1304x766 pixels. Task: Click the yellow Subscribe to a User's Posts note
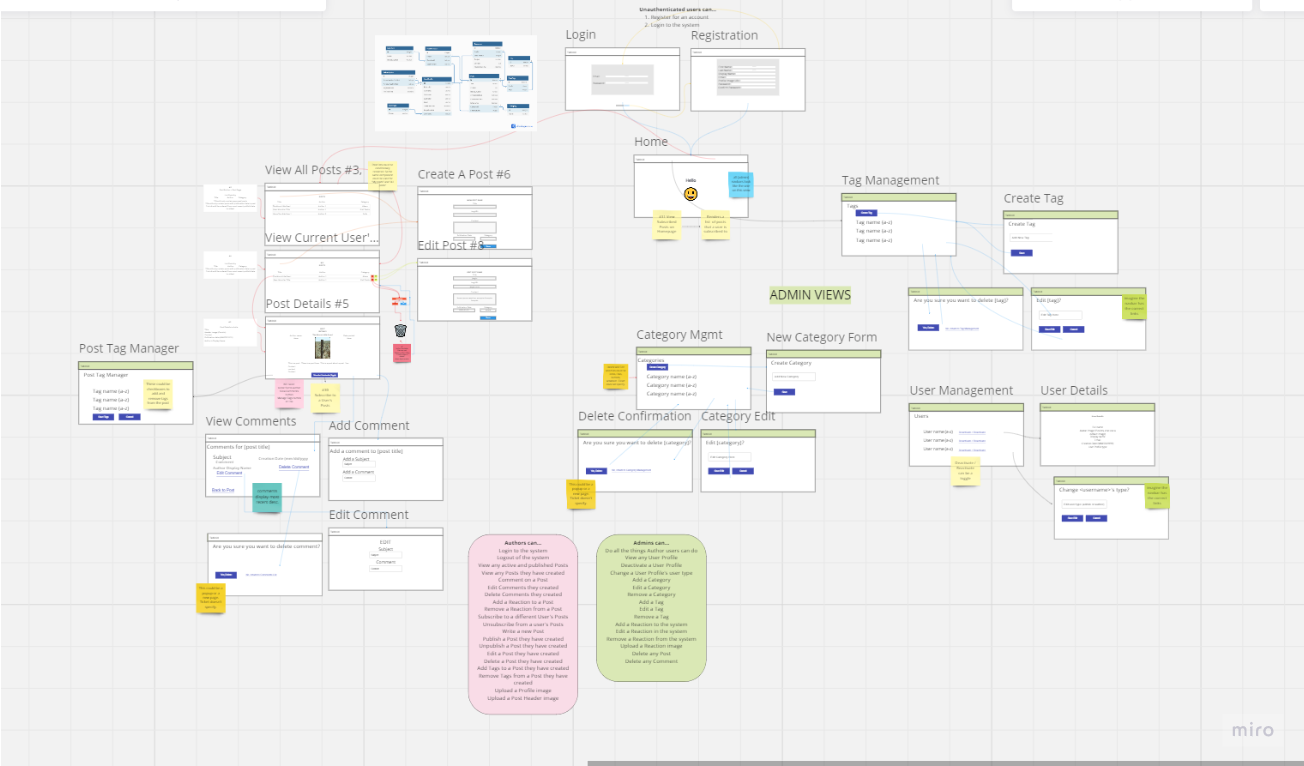325,397
